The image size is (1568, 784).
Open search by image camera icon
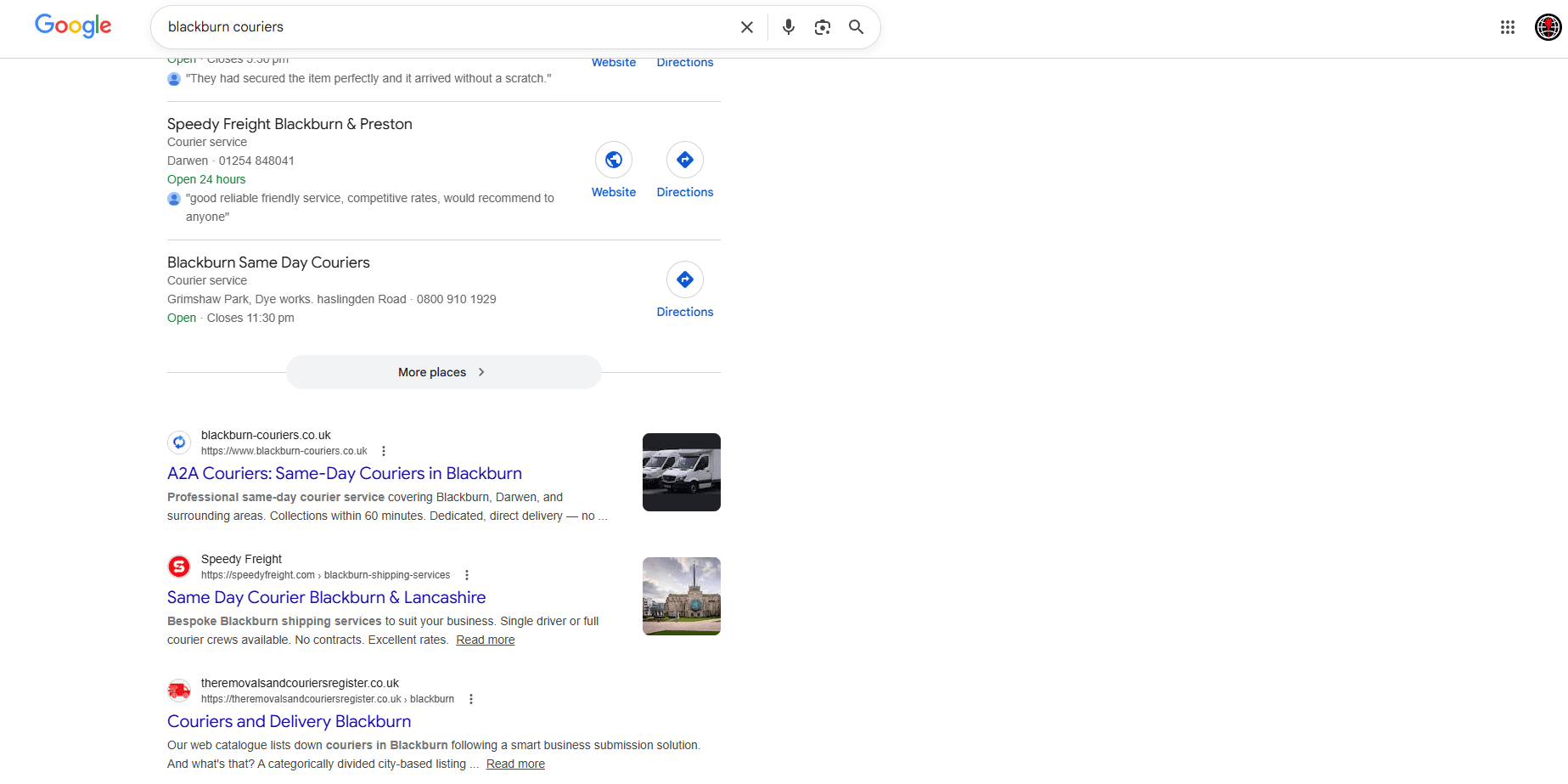[823, 27]
